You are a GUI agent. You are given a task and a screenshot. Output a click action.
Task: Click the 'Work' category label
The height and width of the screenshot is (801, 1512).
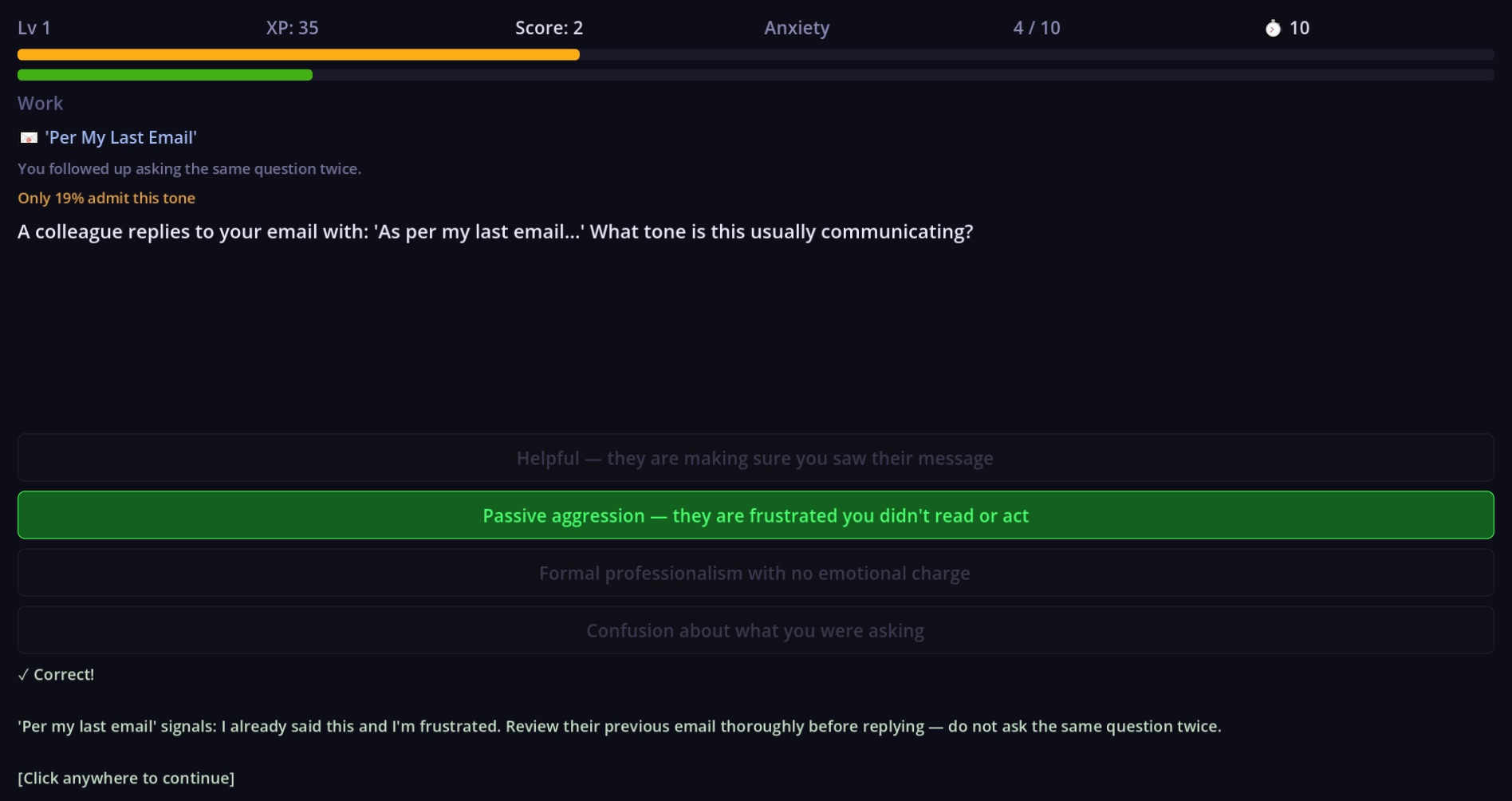(41, 103)
